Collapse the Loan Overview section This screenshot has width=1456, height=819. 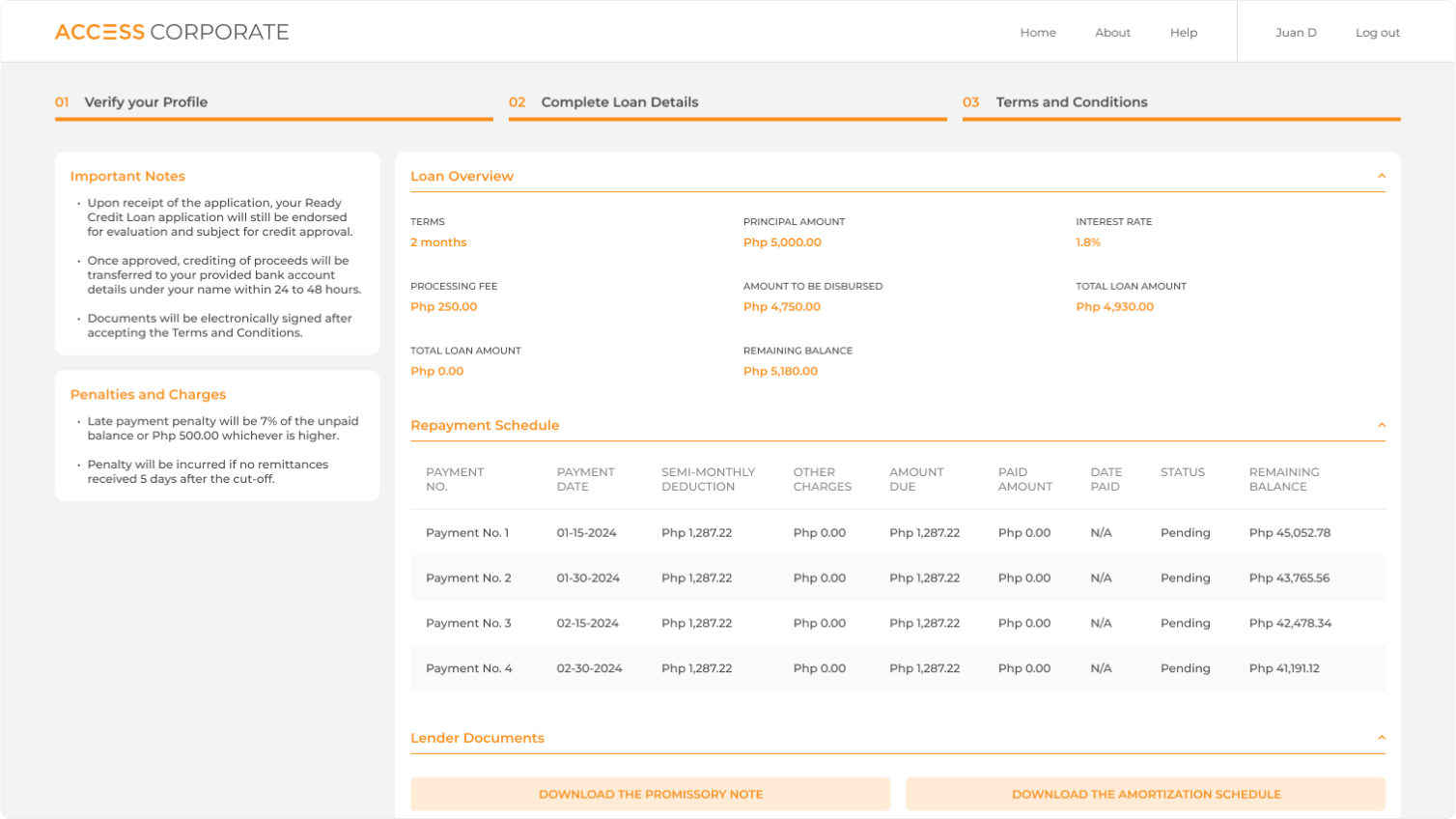tap(1381, 176)
